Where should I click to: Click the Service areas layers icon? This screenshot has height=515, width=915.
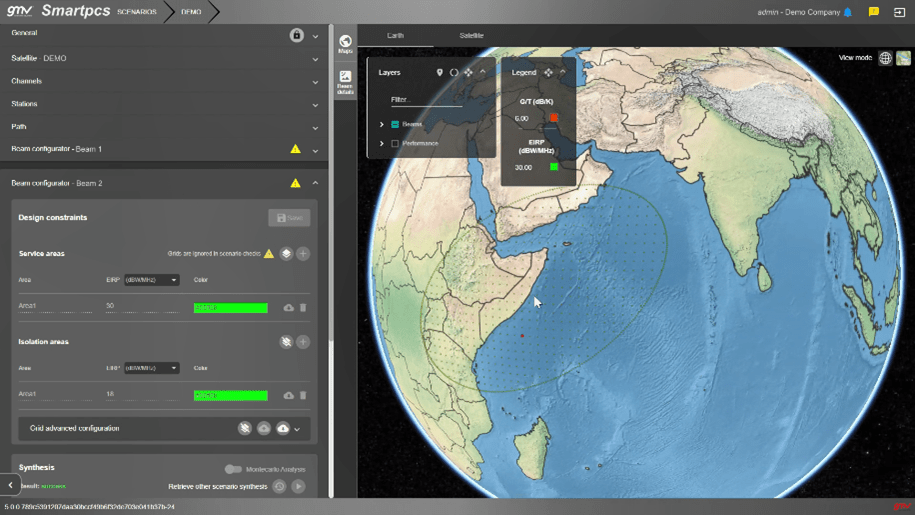(286, 254)
